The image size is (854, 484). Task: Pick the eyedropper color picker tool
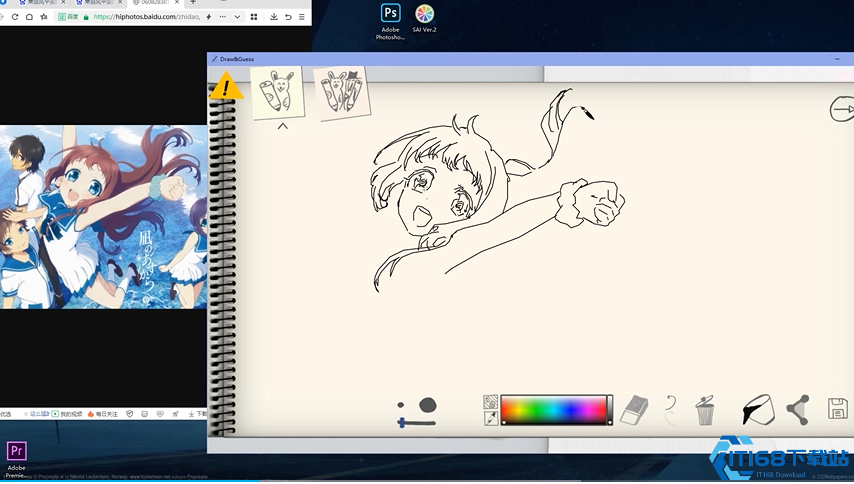(491, 419)
